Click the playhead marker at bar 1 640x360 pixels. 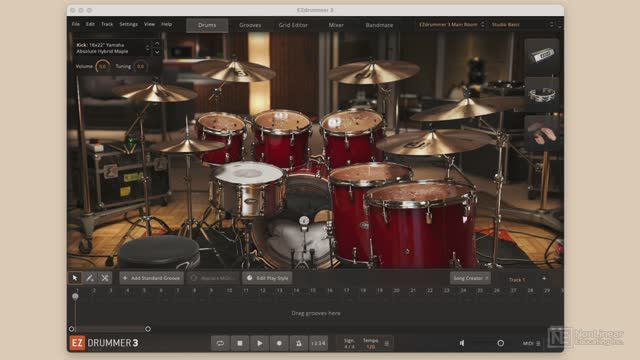click(75, 296)
